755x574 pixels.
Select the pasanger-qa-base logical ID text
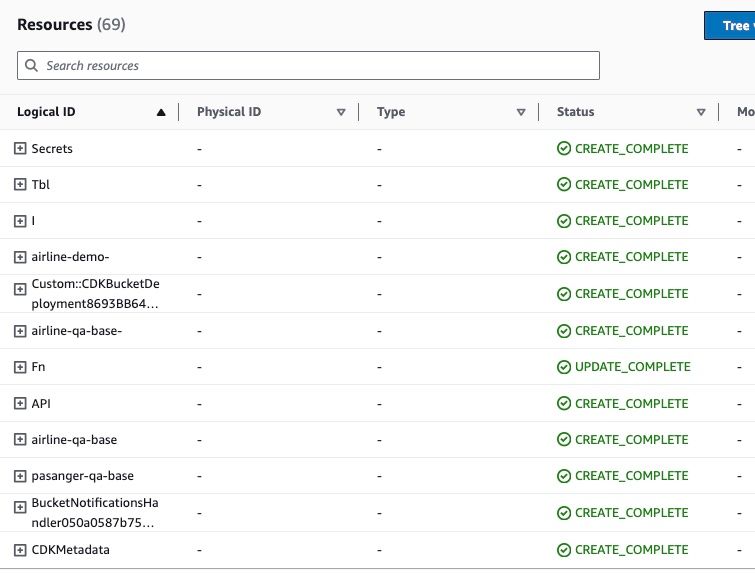(x=83, y=476)
